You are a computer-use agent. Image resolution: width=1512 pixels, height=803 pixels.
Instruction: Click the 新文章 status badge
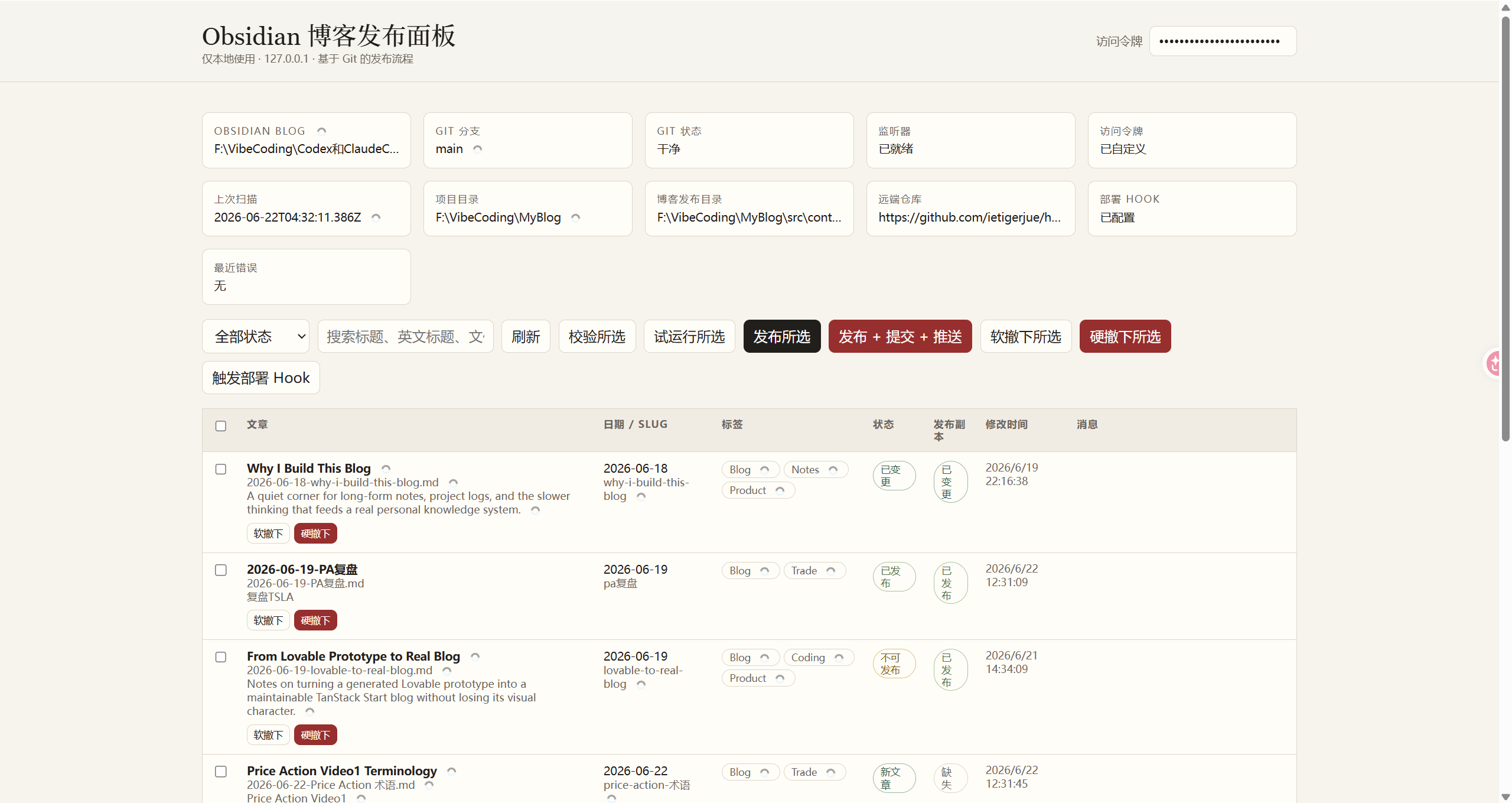pos(894,779)
